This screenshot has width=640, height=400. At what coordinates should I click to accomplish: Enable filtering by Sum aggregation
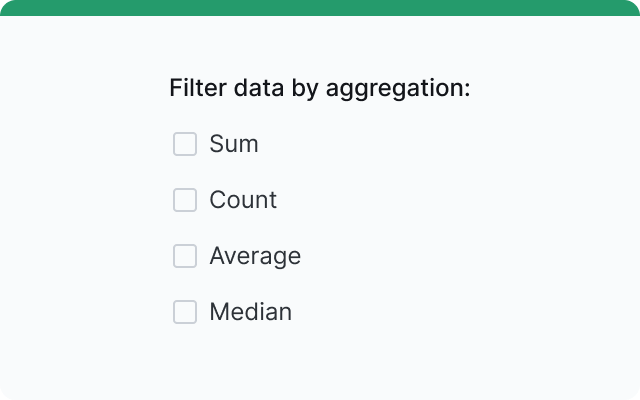185,144
